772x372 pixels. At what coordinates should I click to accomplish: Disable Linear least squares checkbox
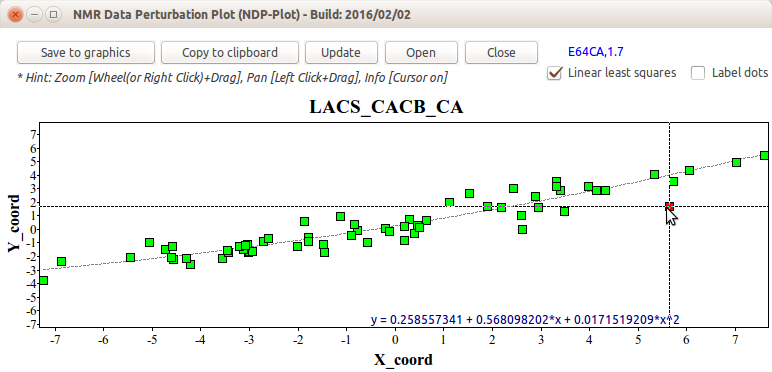(555, 73)
